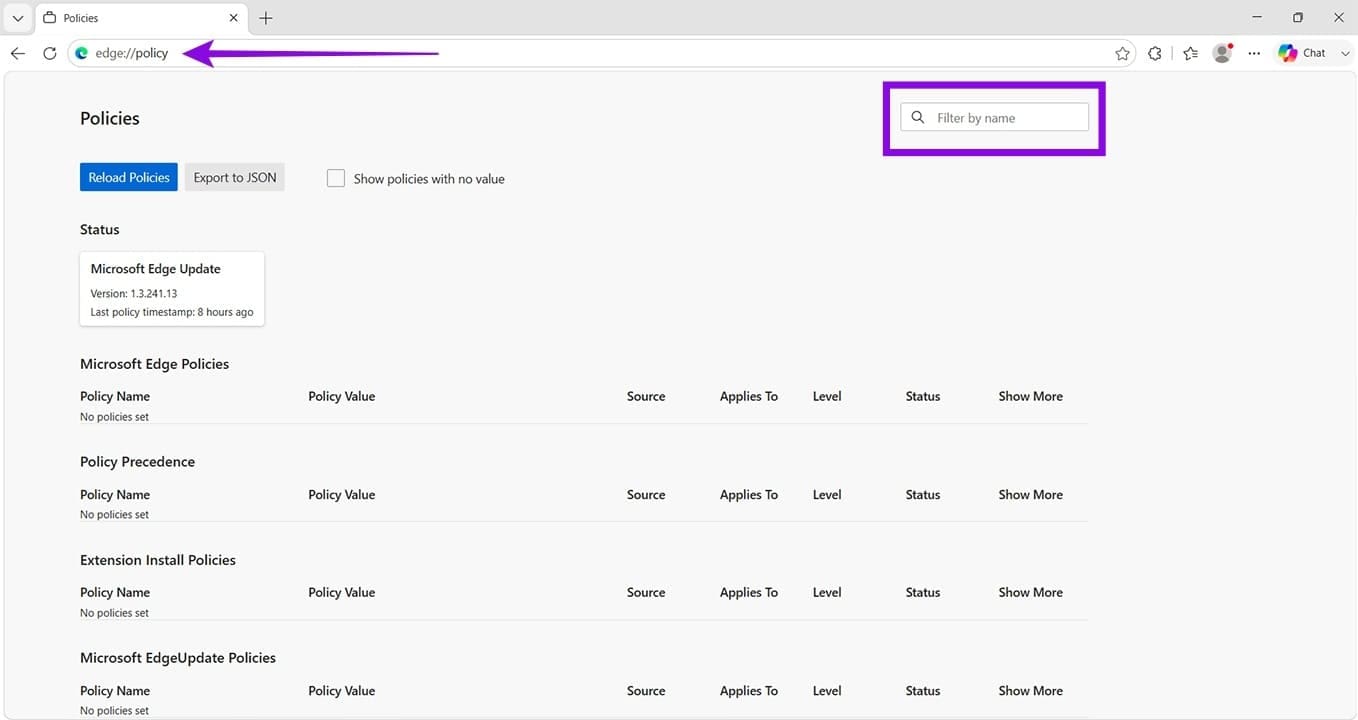Click the Microsoft Edge Policies section heading

tap(155, 364)
